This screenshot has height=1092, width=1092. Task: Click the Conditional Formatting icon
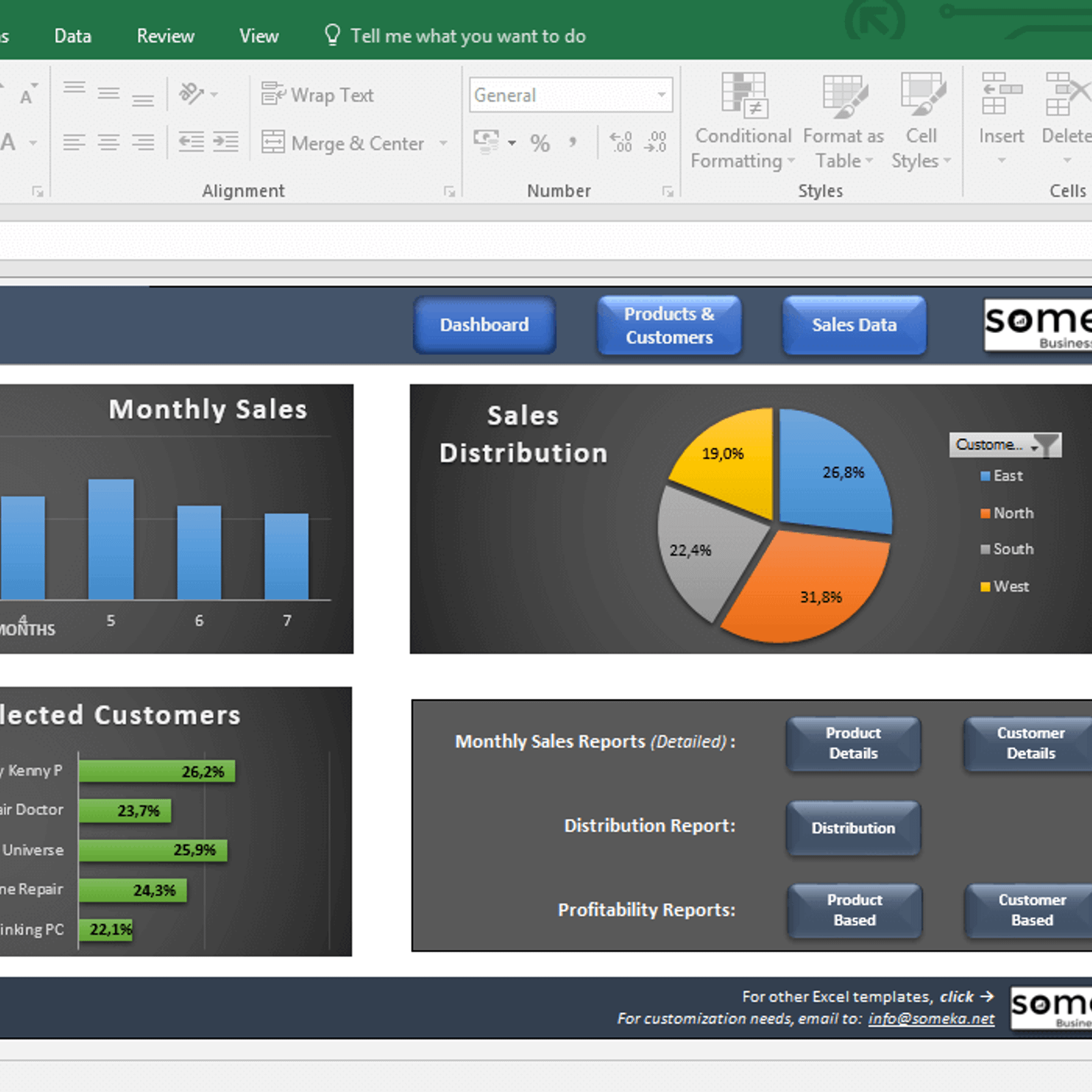[x=744, y=96]
